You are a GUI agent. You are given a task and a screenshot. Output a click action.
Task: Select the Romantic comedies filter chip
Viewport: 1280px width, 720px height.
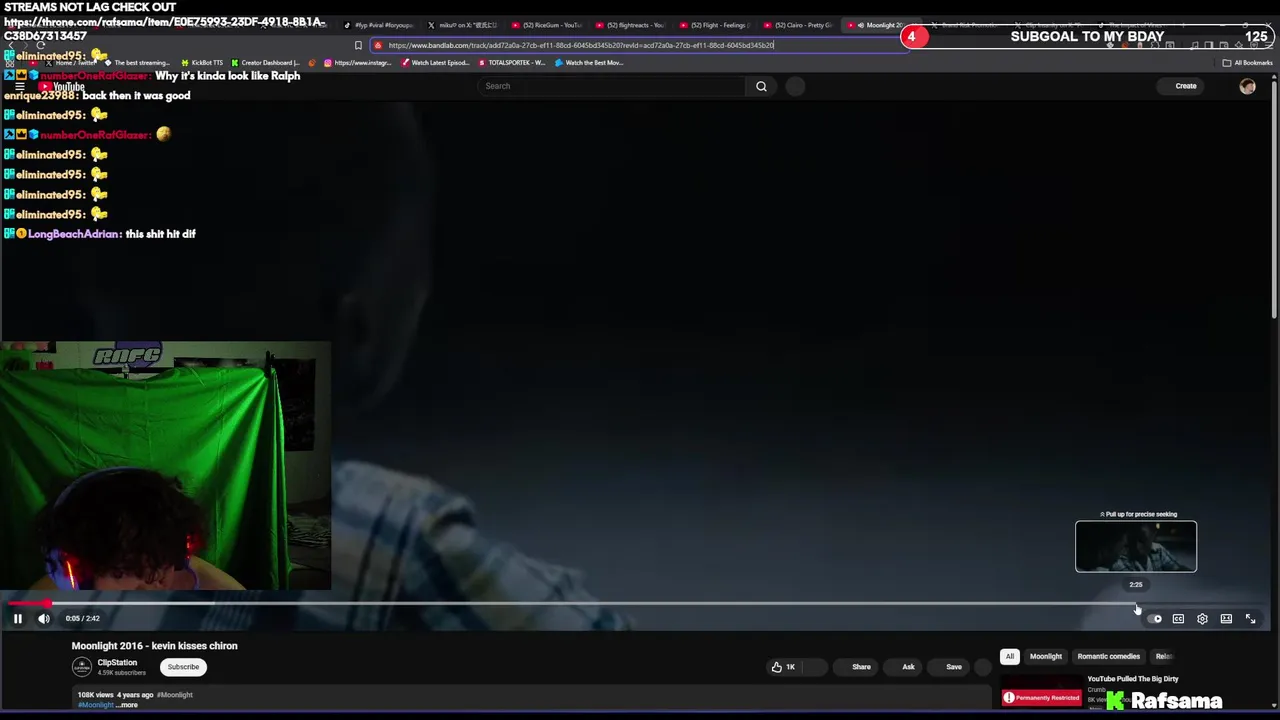[1108, 657]
